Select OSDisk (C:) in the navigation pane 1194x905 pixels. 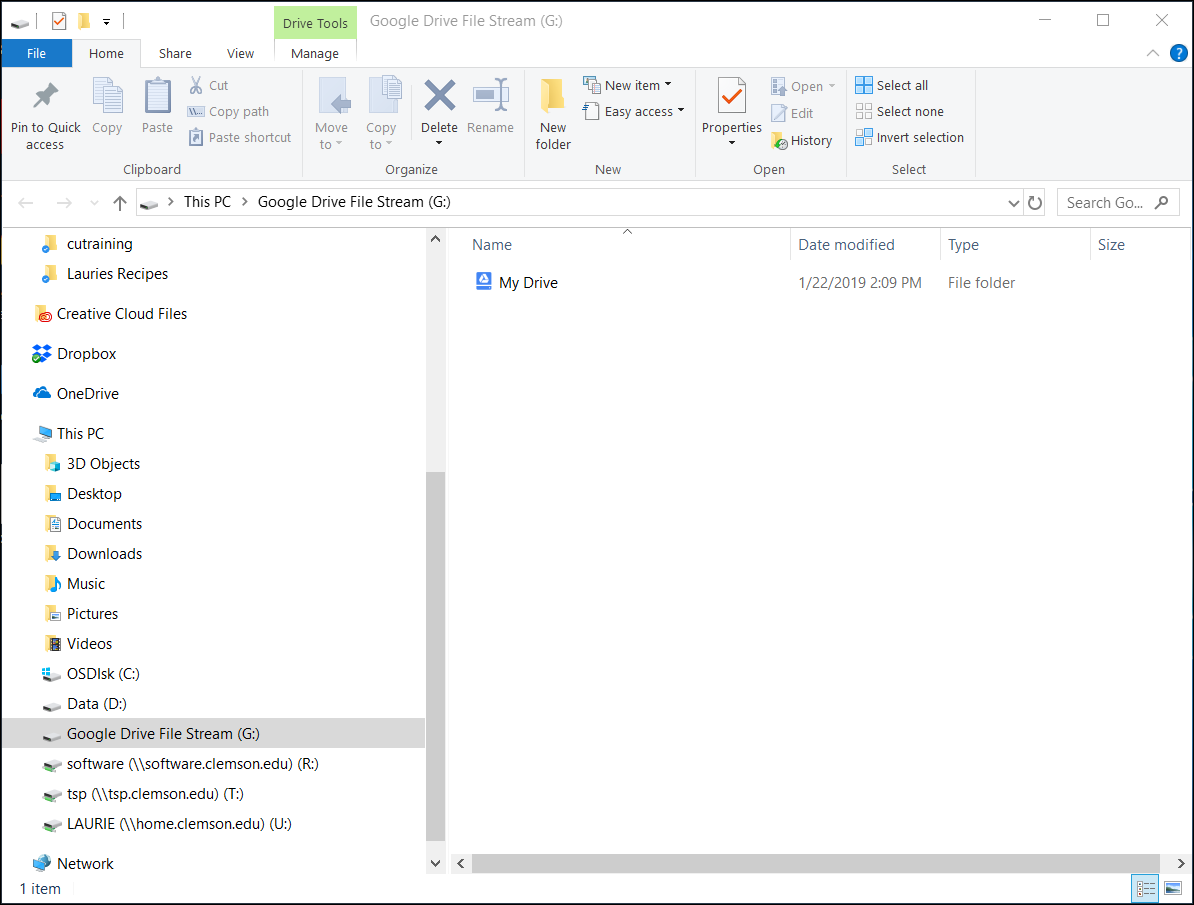pos(103,674)
